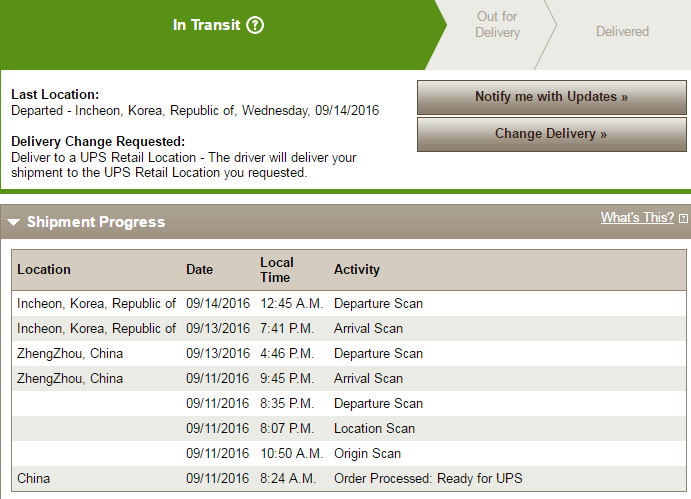
Task: Click the Change Delivery button
Action: [552, 134]
